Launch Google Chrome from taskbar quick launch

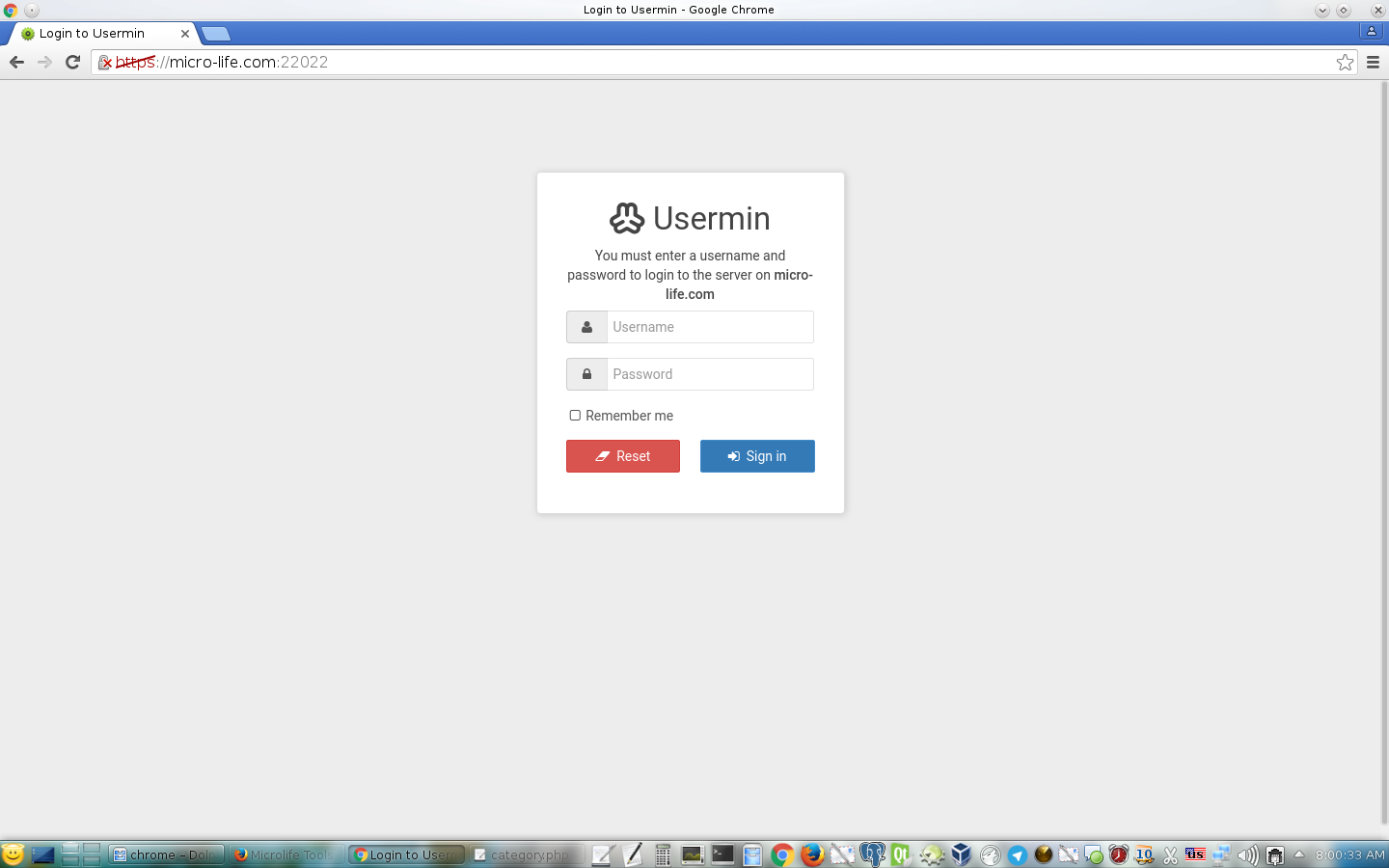pos(782,854)
